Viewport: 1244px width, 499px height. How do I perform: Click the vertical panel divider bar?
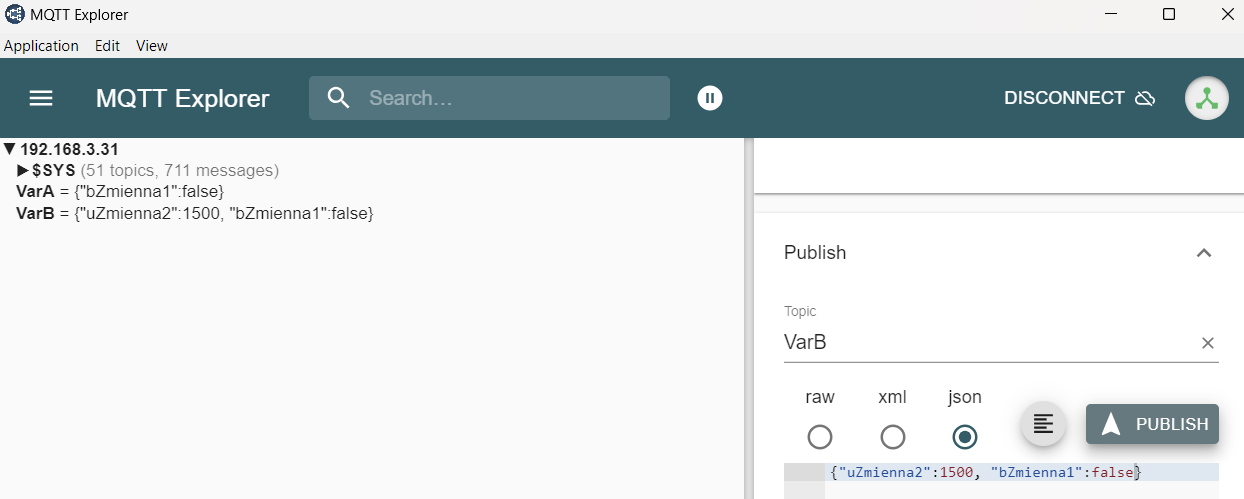pyautogui.click(x=748, y=318)
